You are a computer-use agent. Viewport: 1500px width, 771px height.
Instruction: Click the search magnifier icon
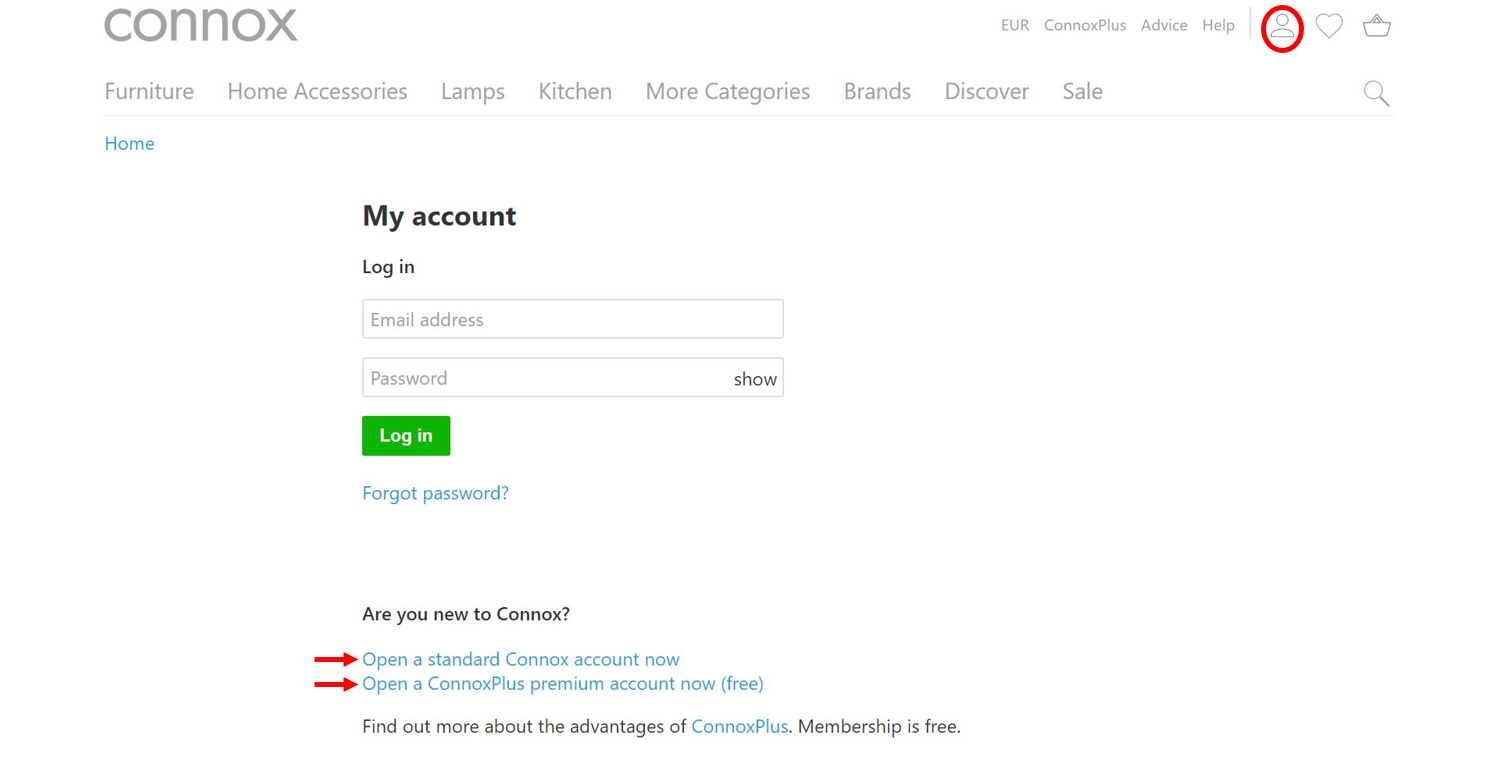1376,94
